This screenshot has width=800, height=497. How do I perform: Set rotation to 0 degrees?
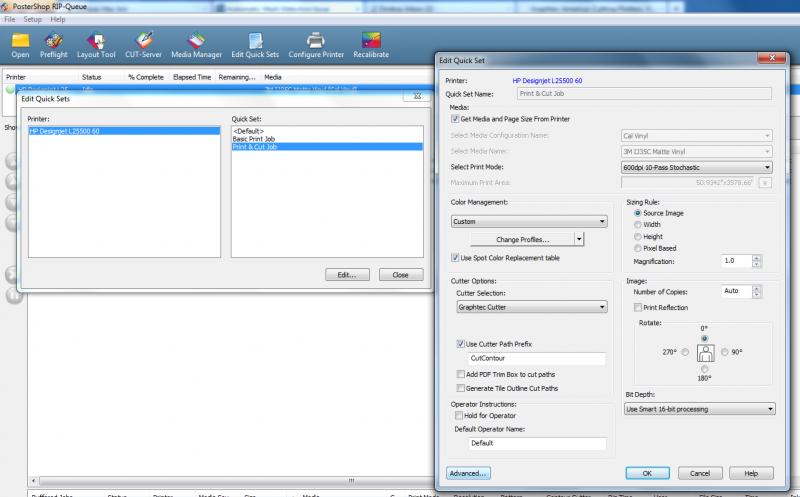pos(705,338)
